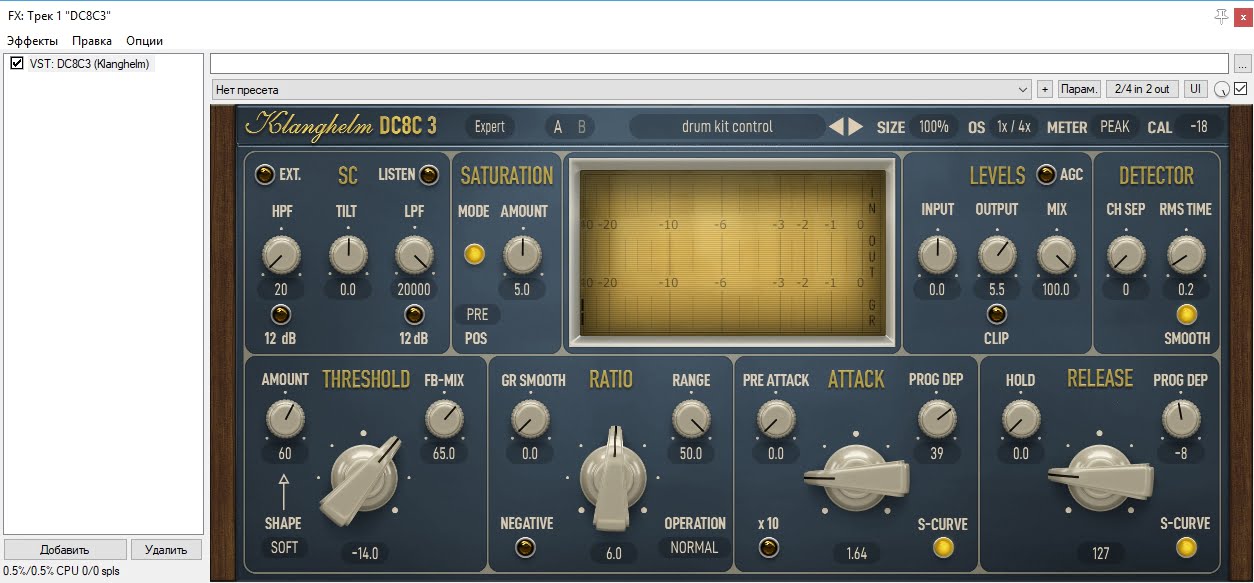The image size is (1254, 583).
Task: Load the next DC8C 3 preset
Action: coord(855,127)
